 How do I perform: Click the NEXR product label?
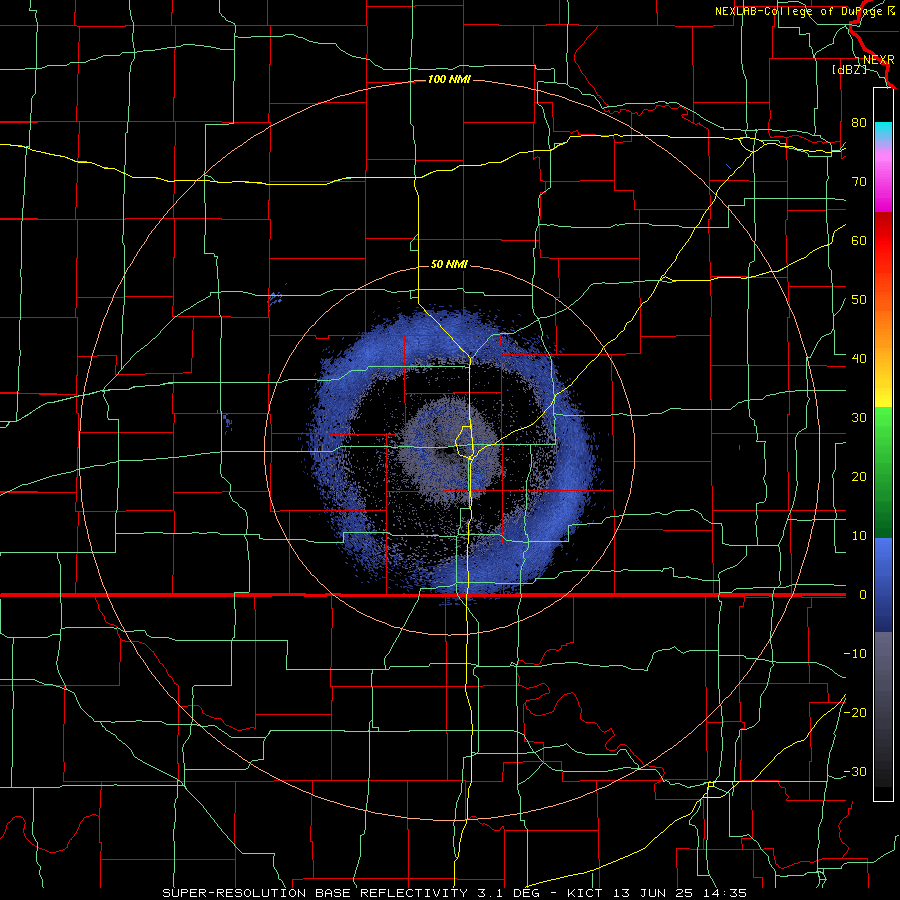(878, 60)
